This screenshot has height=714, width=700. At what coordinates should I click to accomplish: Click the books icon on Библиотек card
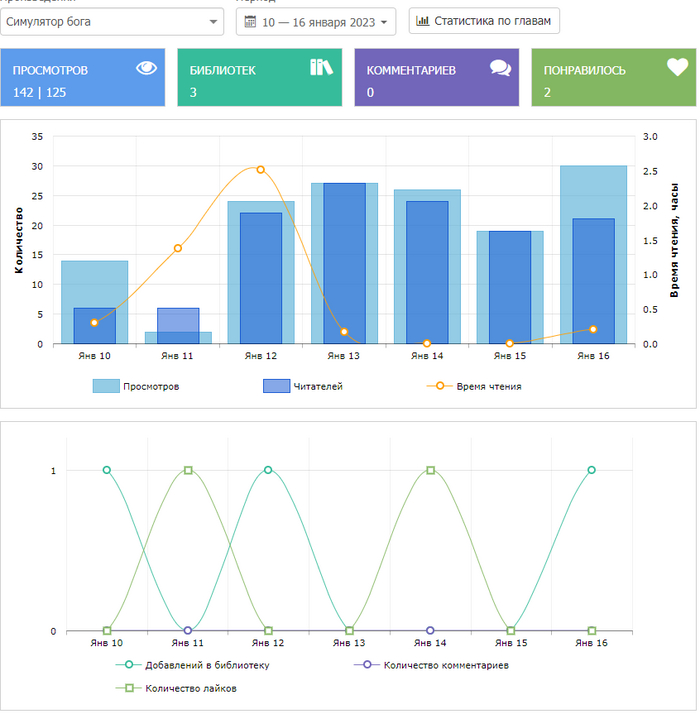click(x=322, y=67)
